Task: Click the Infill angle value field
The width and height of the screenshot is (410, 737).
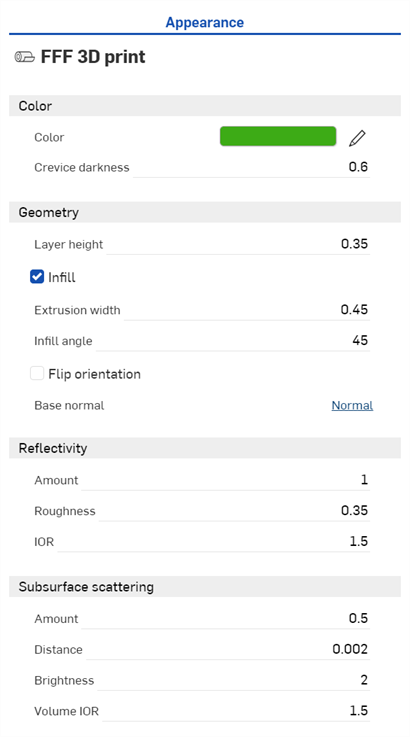Action: click(233, 341)
